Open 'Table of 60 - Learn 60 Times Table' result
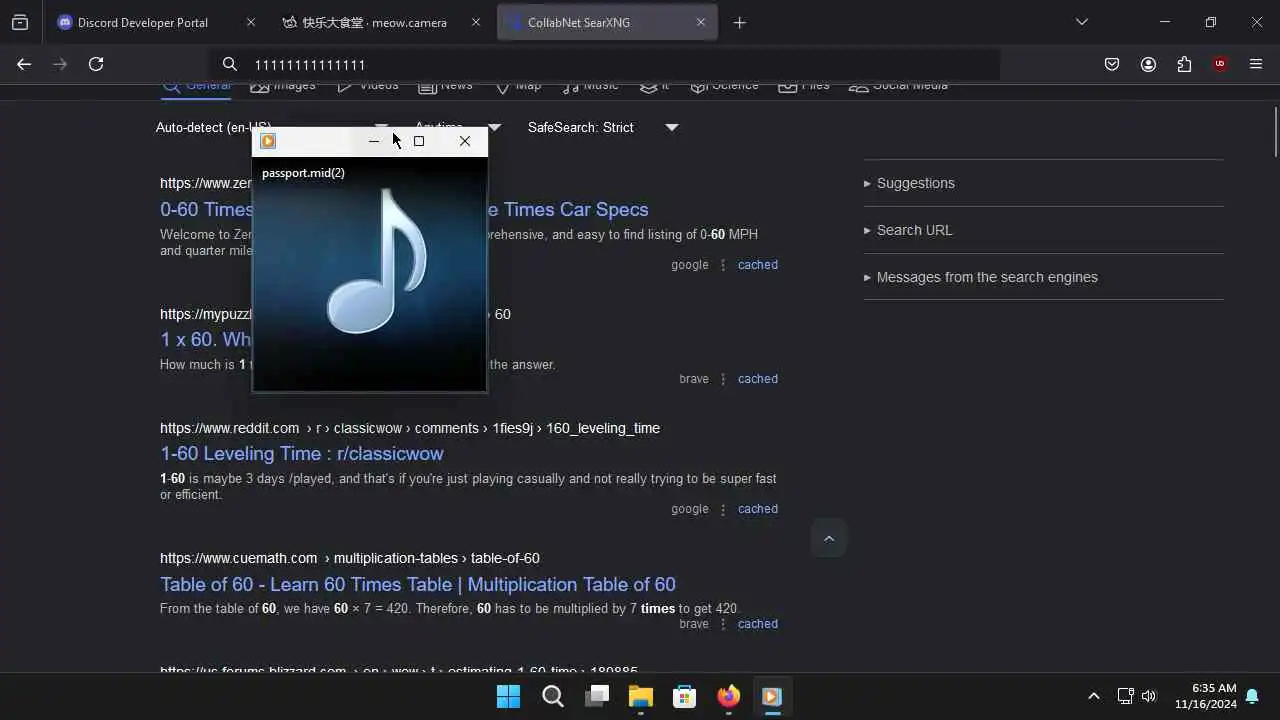This screenshot has height=720, width=1280. click(418, 584)
